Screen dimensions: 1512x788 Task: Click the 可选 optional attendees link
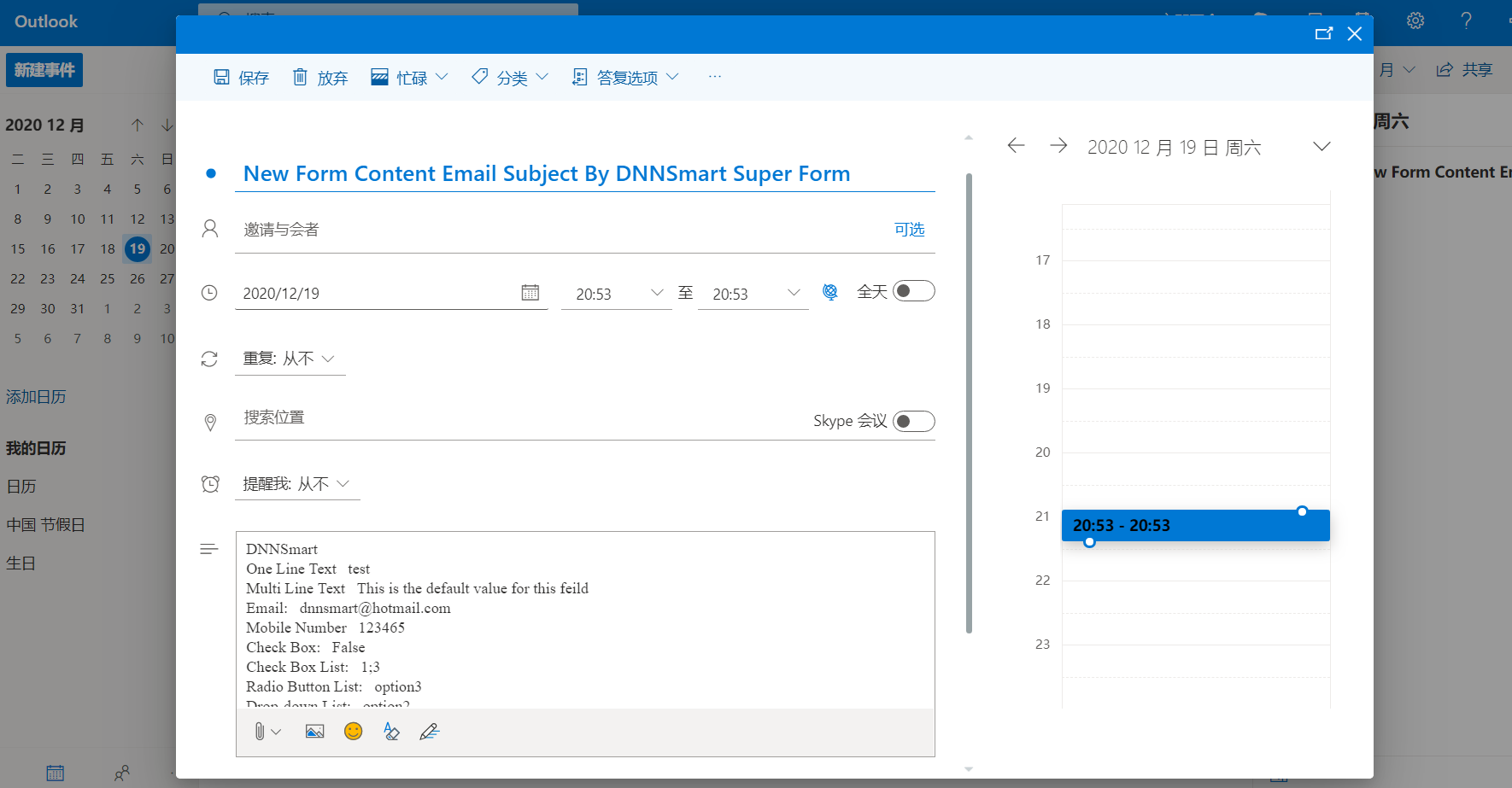pyautogui.click(x=910, y=230)
